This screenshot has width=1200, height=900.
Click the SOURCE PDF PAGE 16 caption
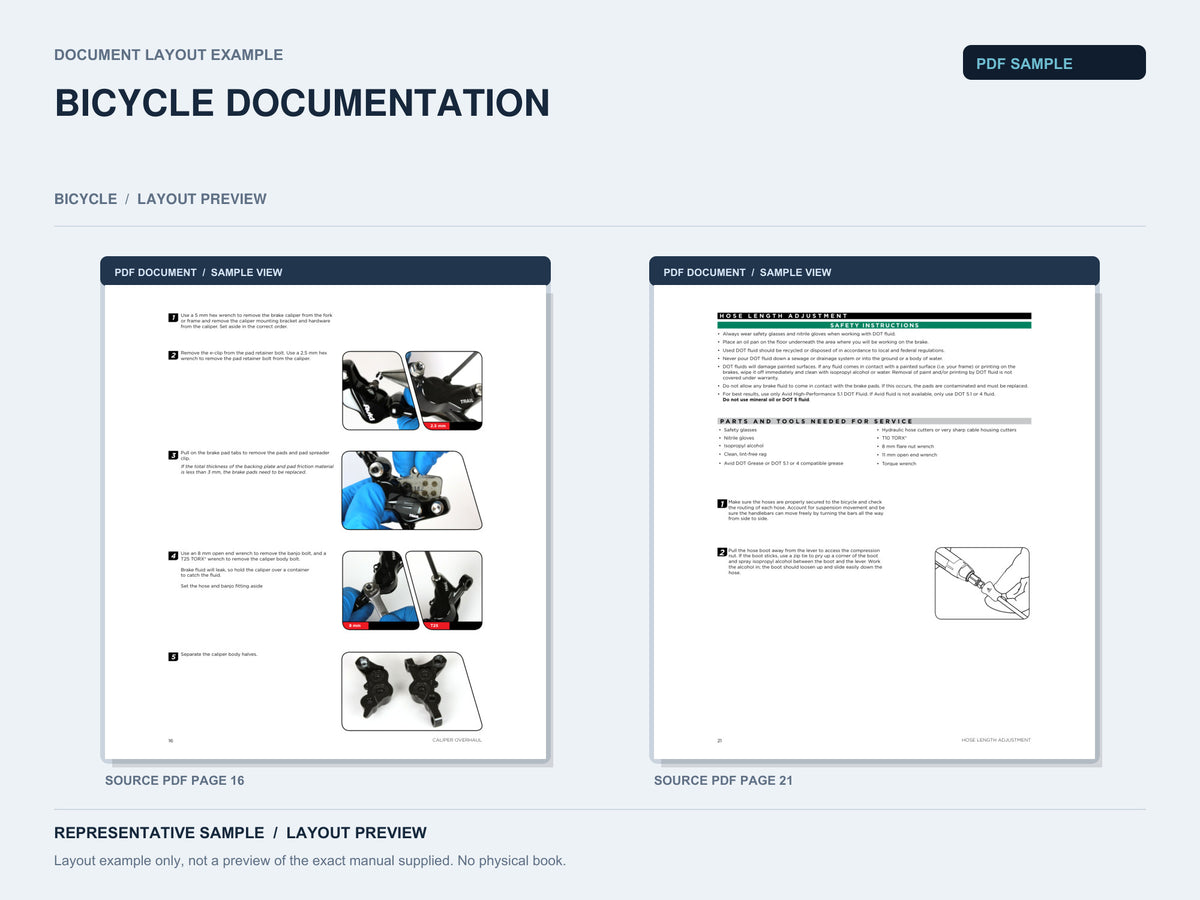pyautogui.click(x=174, y=780)
